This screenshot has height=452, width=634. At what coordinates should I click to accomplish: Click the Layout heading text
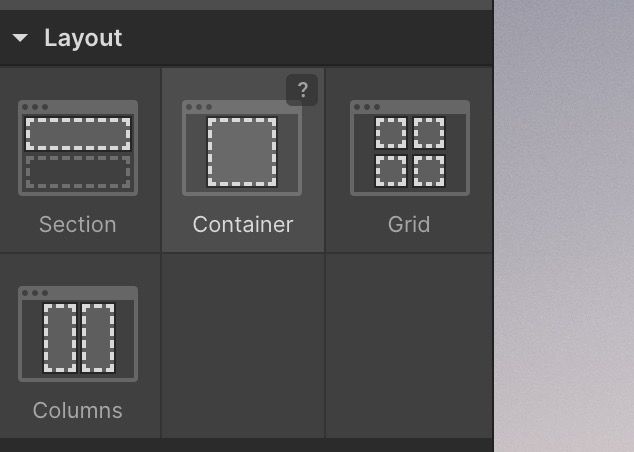tap(83, 38)
